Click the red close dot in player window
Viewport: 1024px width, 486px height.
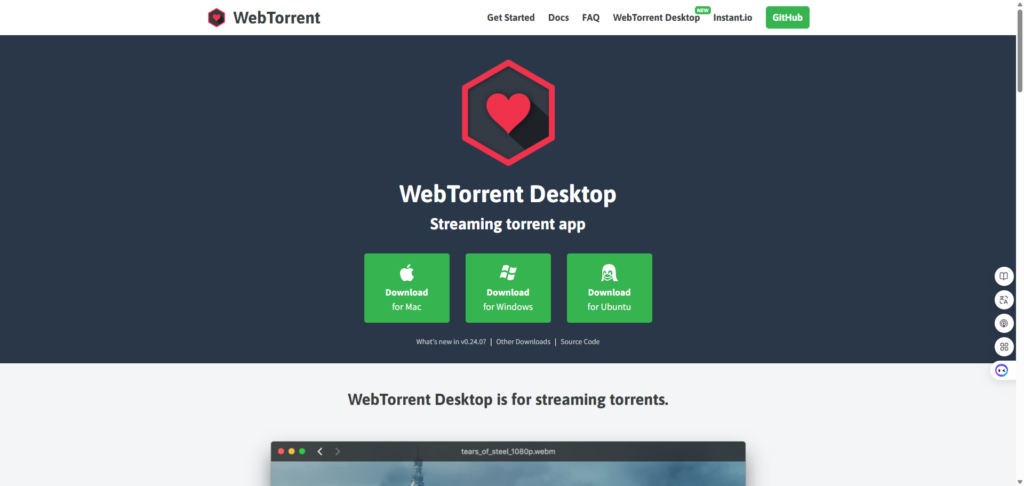pyautogui.click(x=281, y=451)
